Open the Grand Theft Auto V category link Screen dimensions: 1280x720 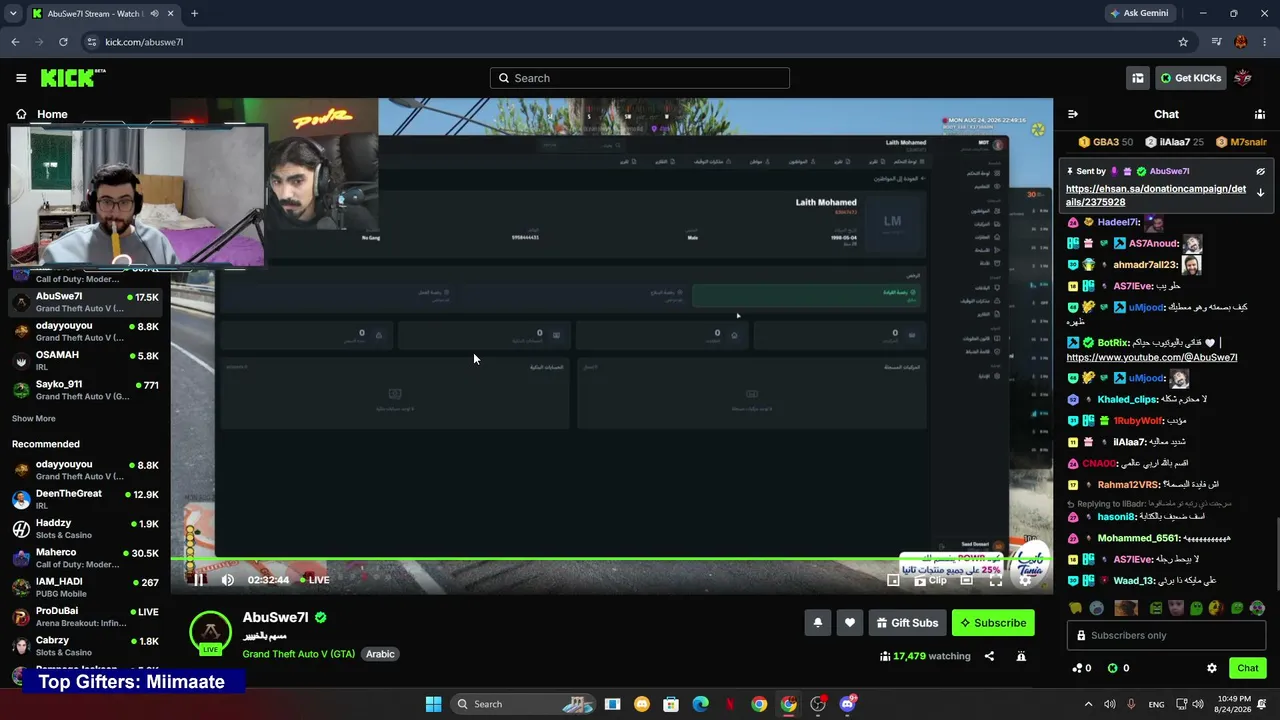pos(298,654)
